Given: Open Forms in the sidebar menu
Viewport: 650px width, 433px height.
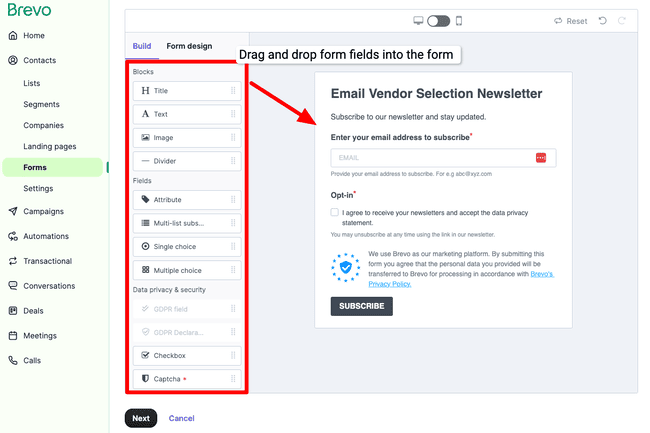Looking at the screenshot, I should (x=35, y=167).
